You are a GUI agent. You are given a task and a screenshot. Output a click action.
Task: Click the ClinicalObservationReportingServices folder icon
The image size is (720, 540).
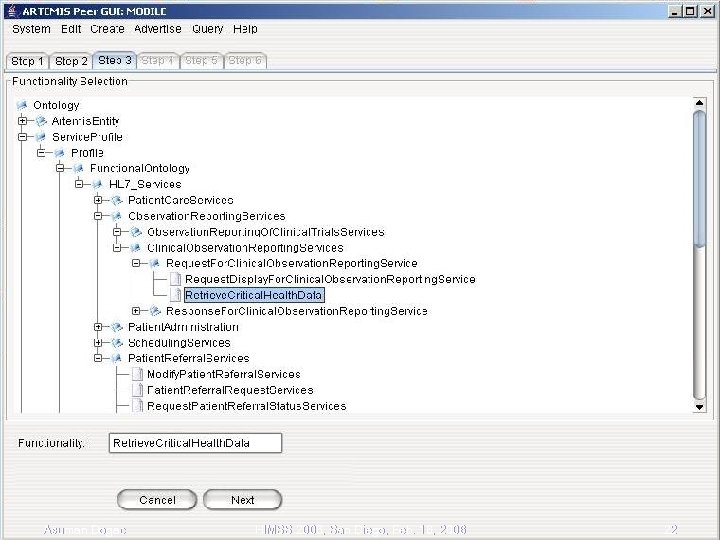tap(135, 248)
